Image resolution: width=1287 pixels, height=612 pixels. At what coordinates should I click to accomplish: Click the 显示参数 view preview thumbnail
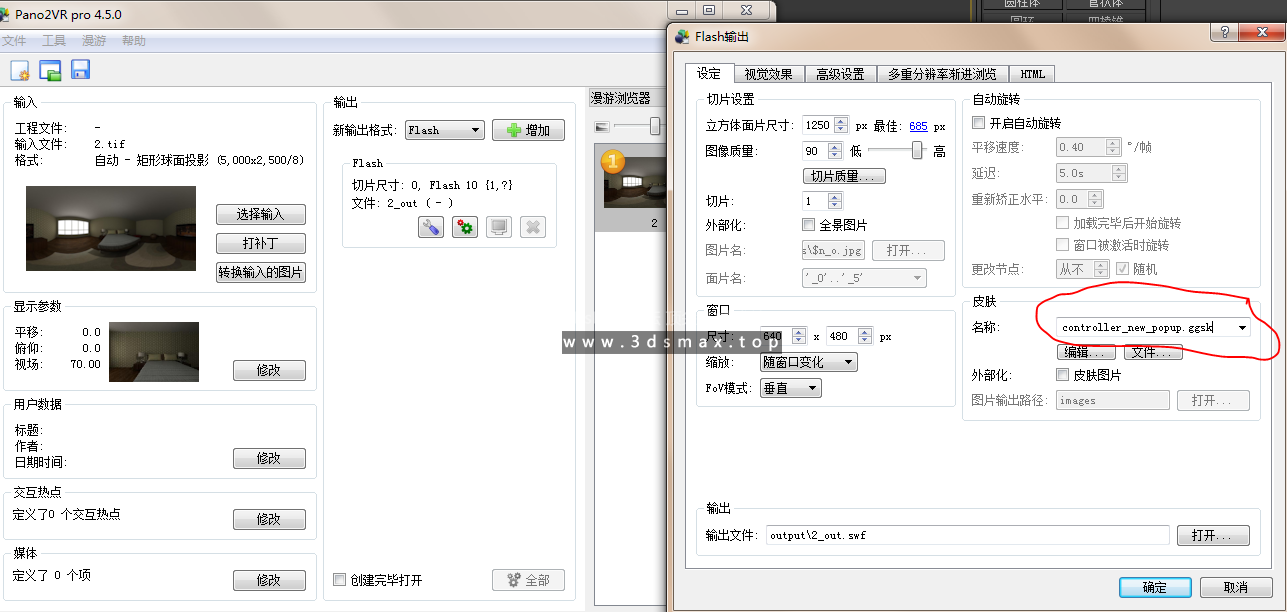point(154,351)
